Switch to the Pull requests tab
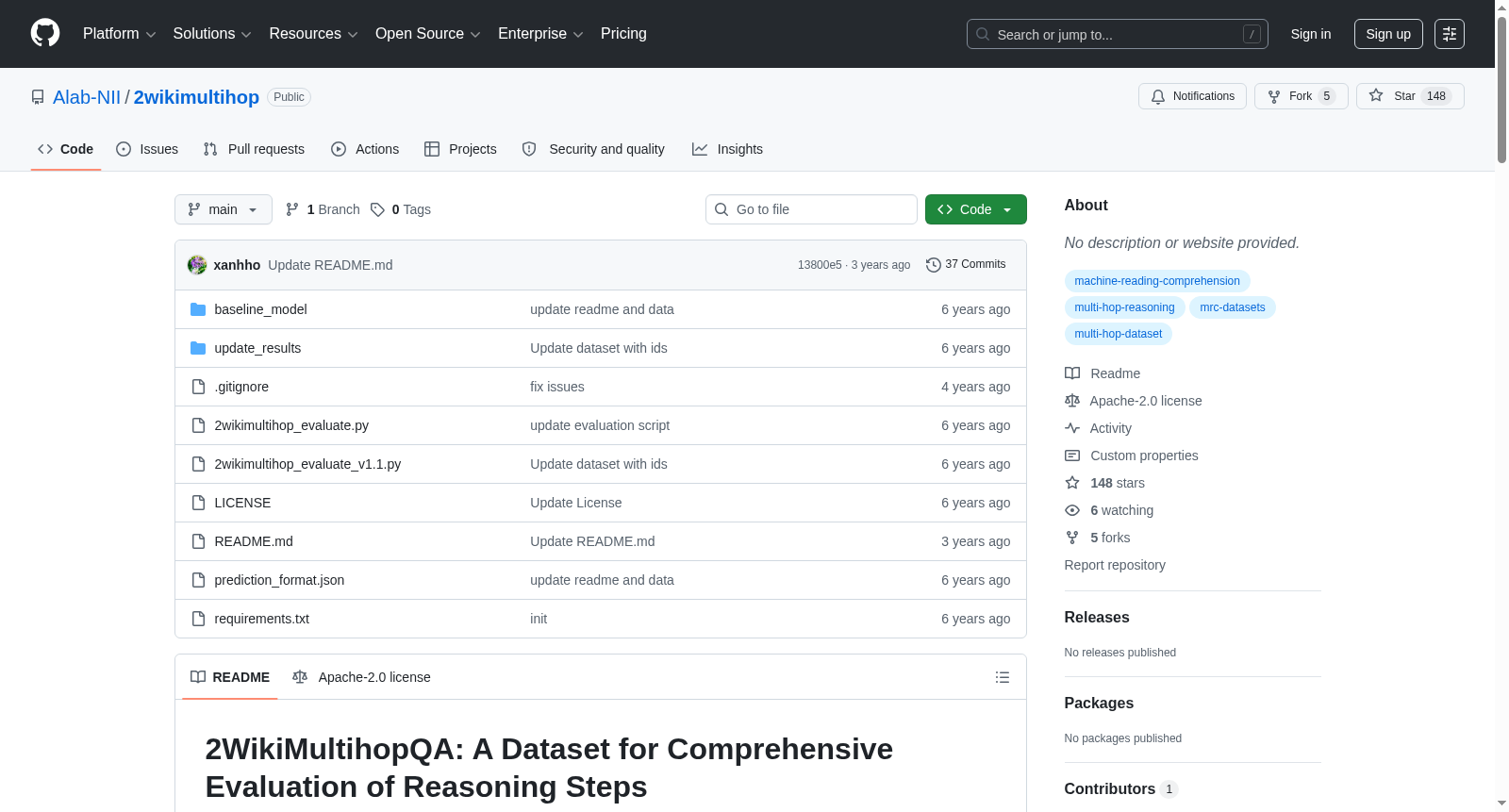Viewport: 1509px width, 812px height. tap(254, 149)
